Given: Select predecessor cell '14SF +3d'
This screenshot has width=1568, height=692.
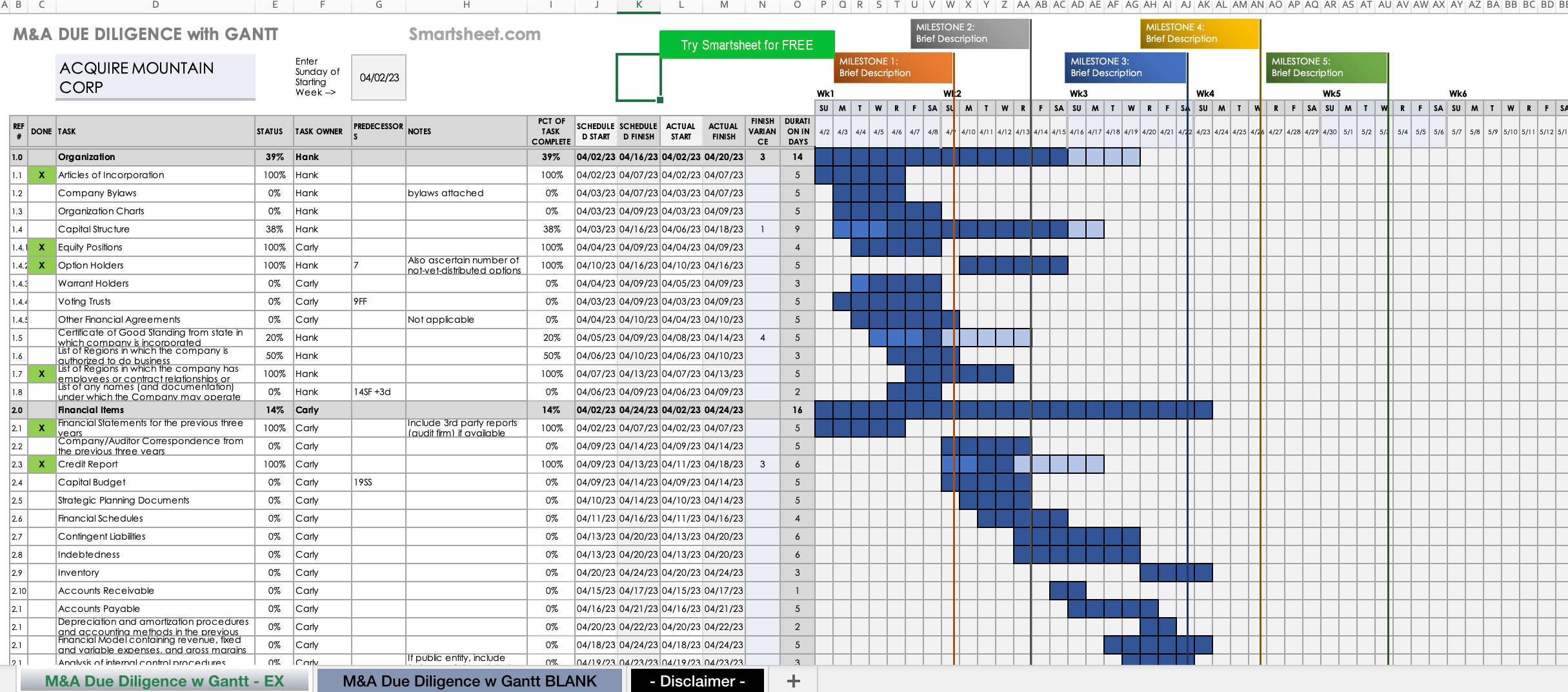Looking at the screenshot, I should (x=379, y=392).
